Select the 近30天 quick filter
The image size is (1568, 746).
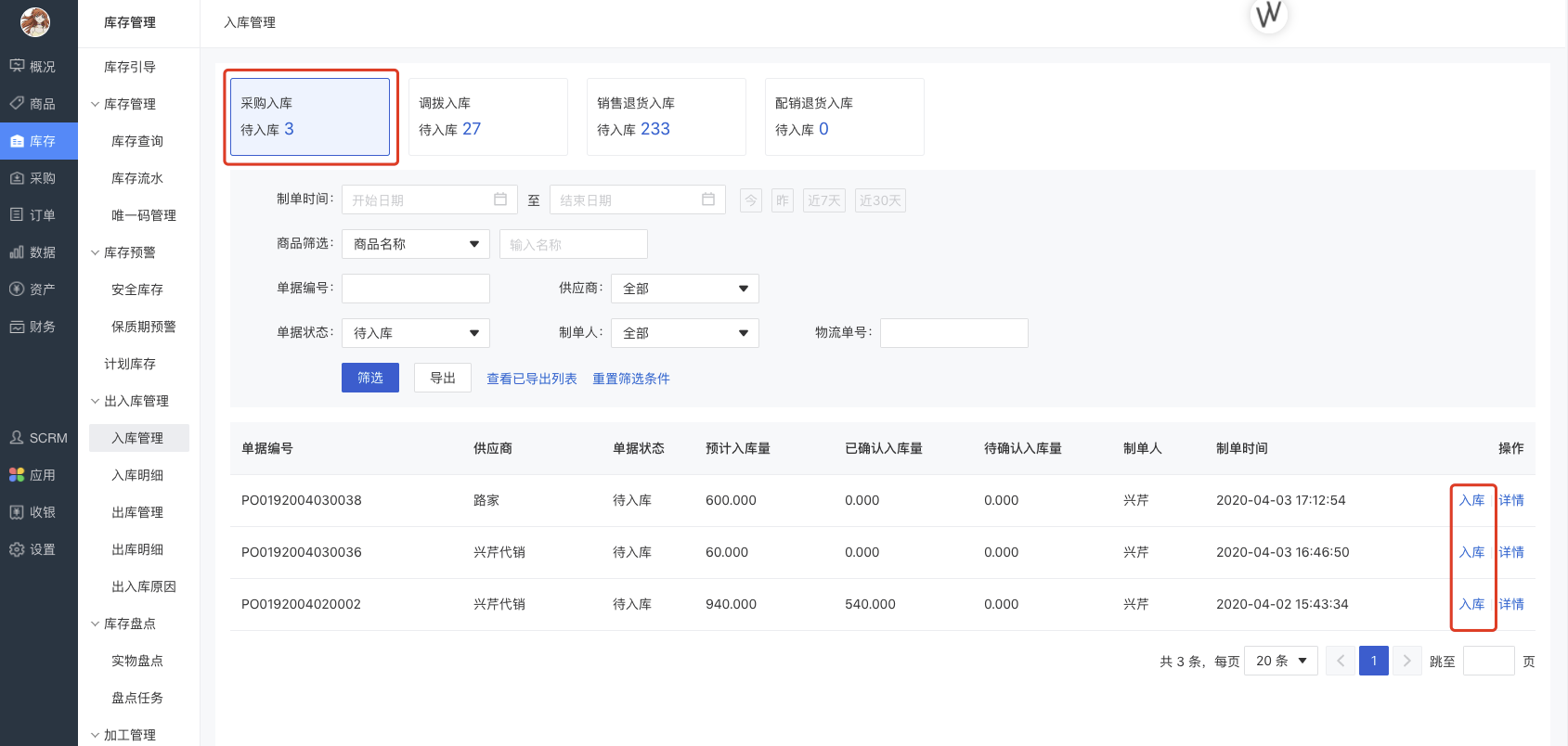880,200
